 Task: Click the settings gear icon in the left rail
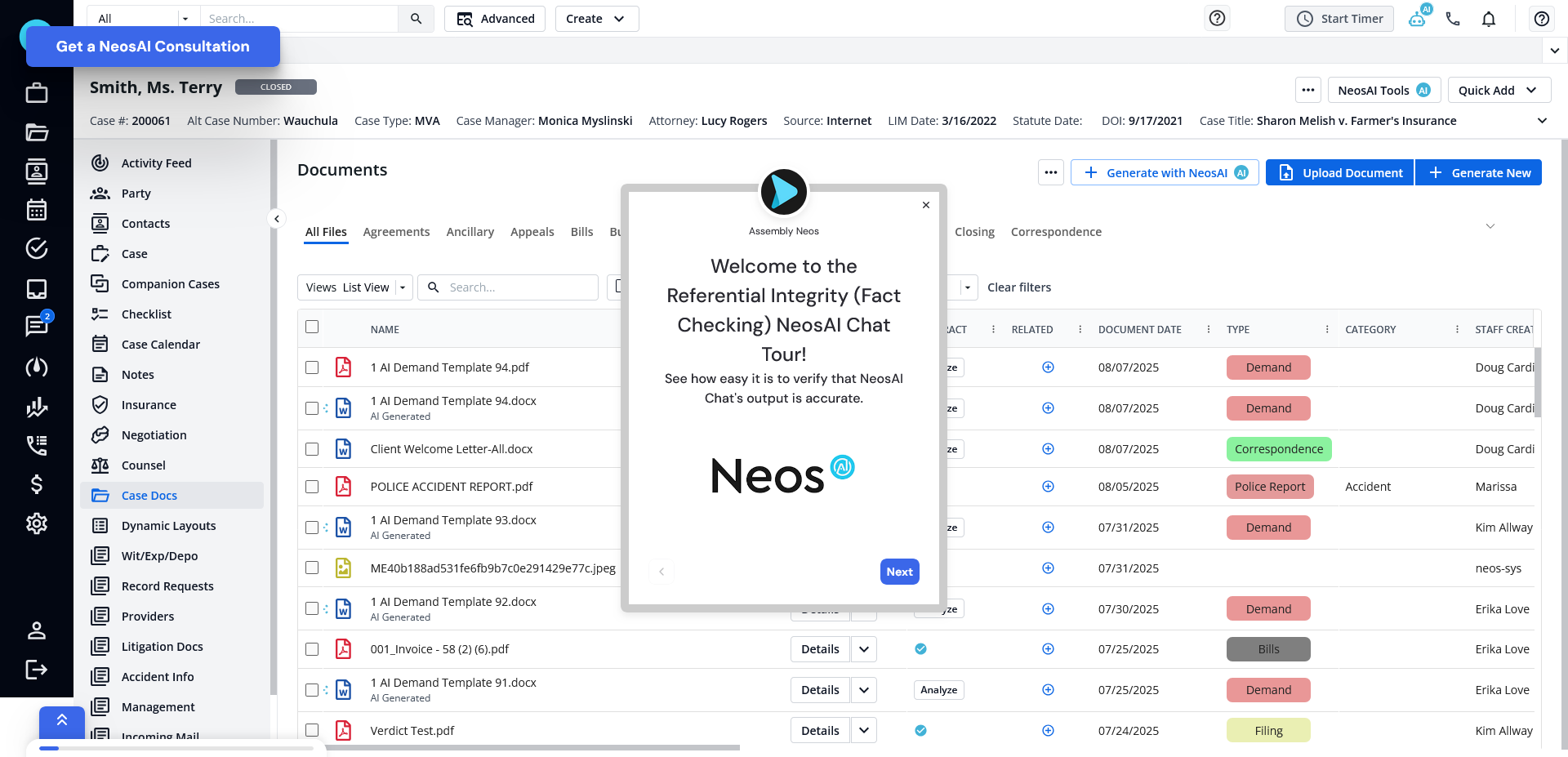click(x=37, y=523)
